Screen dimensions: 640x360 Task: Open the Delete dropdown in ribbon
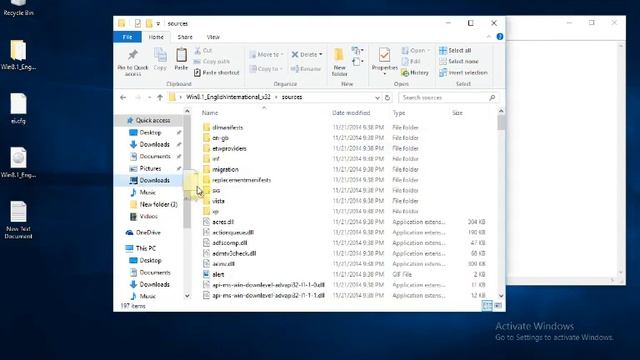(307, 54)
